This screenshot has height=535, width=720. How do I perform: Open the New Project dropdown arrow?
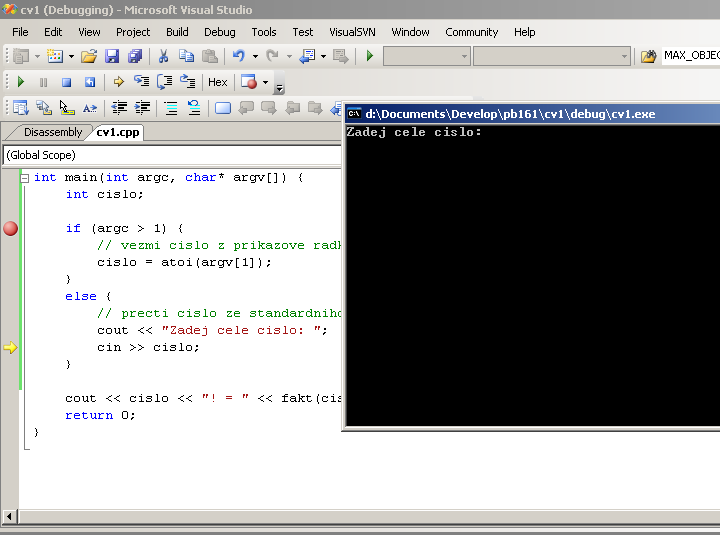[37, 56]
